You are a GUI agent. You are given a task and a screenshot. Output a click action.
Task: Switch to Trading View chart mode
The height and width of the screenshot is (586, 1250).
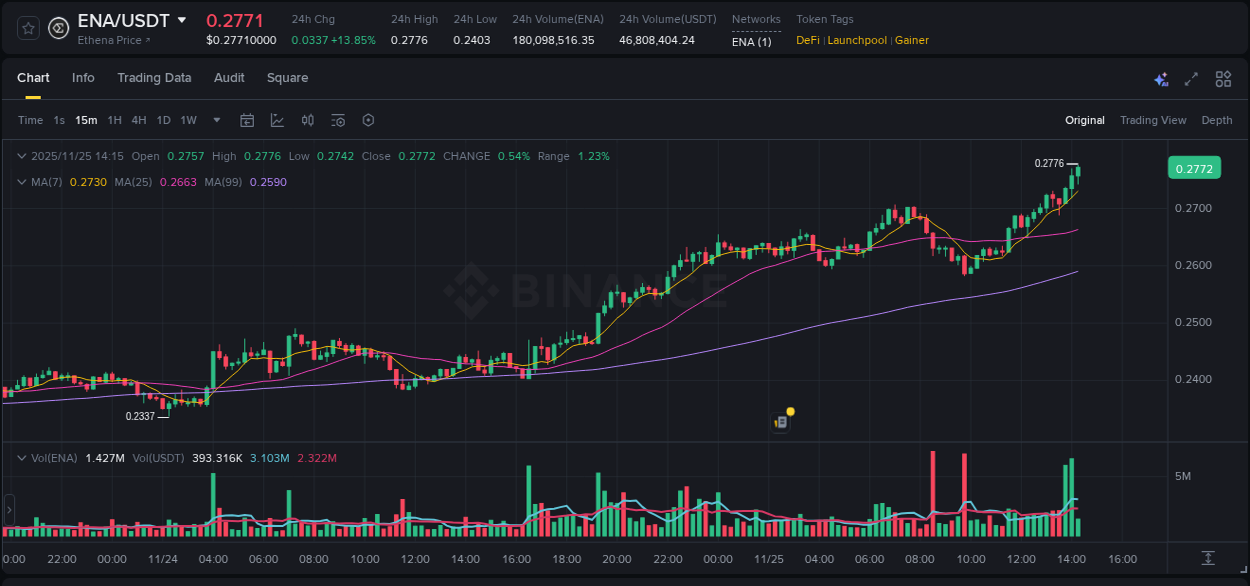click(1153, 120)
